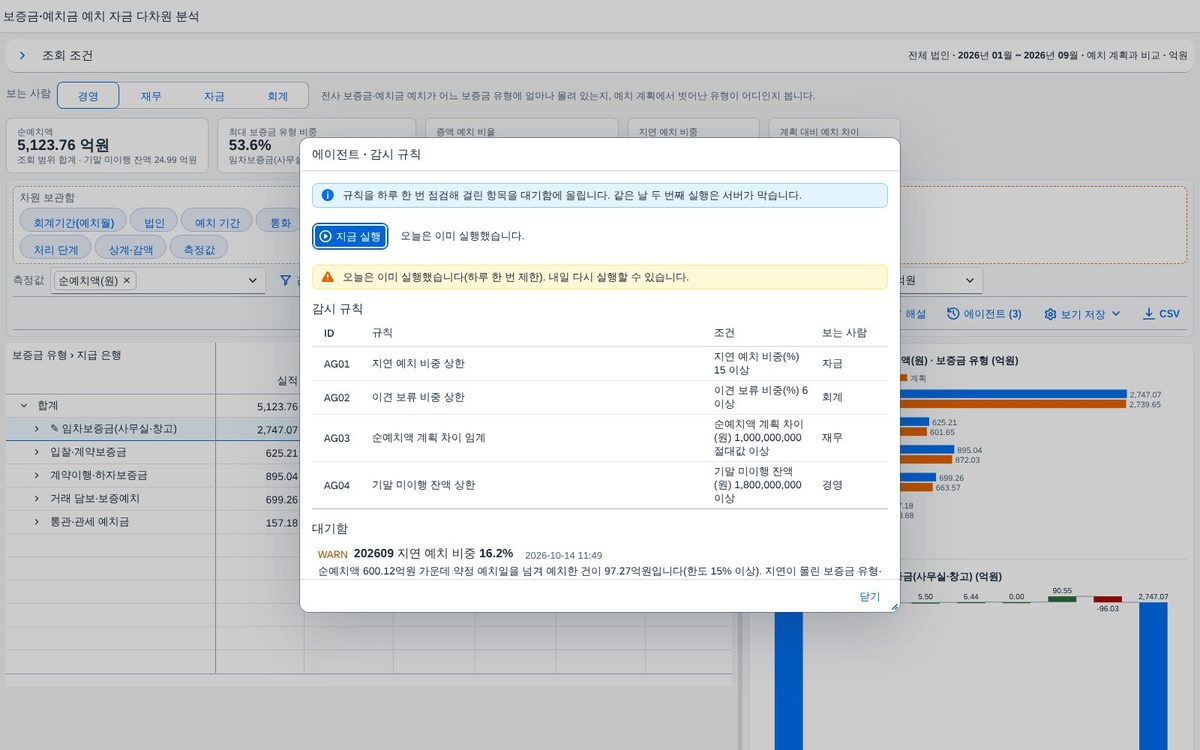Viewport: 1200px width, 750px height.
Task: Click rule row AG04 기말 미이행 잔액 상한
Action: pos(600,485)
